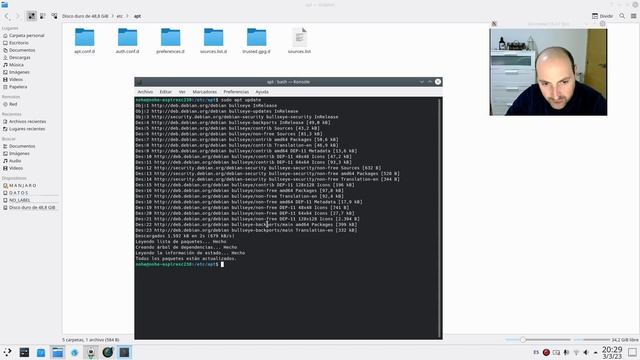The height and width of the screenshot is (360, 640).
Task: Open the auth.conf.d folder
Action: click(x=127, y=40)
